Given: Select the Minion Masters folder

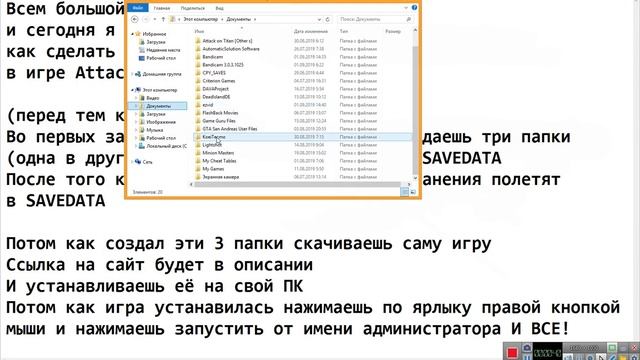Looking at the screenshot, I should [218, 153].
